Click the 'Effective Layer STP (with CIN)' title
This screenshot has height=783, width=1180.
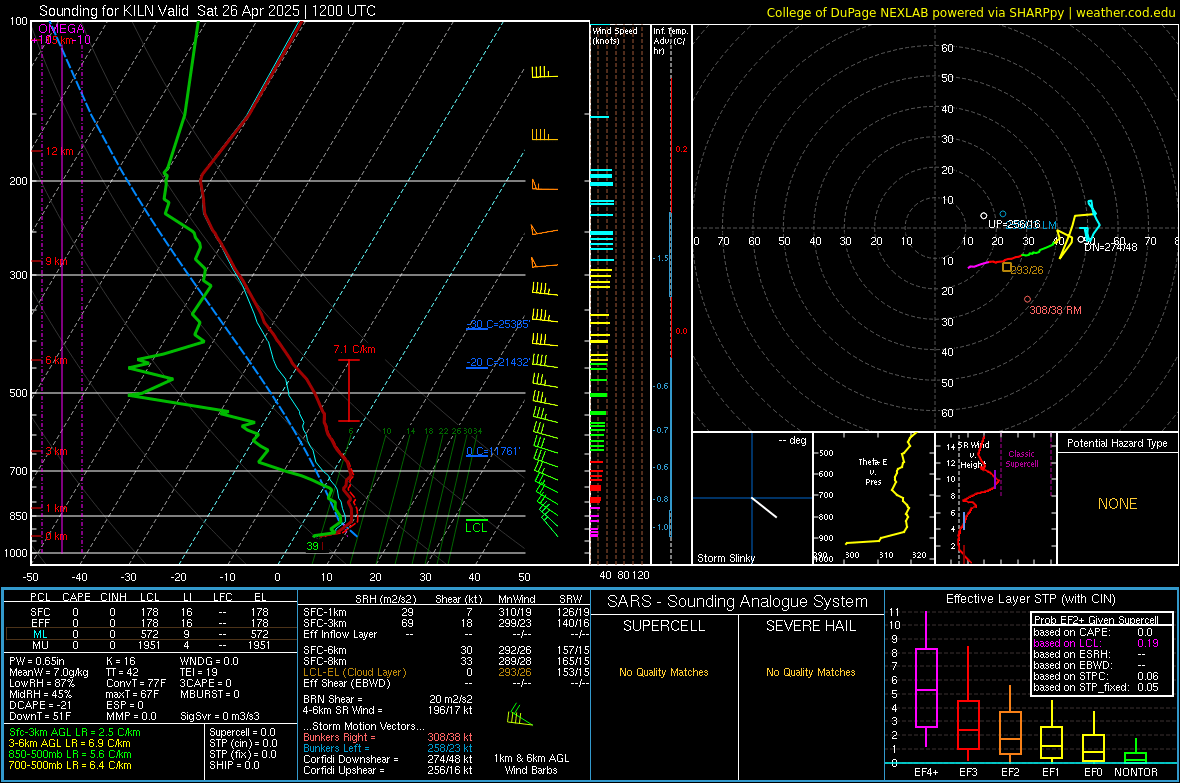[1030, 599]
